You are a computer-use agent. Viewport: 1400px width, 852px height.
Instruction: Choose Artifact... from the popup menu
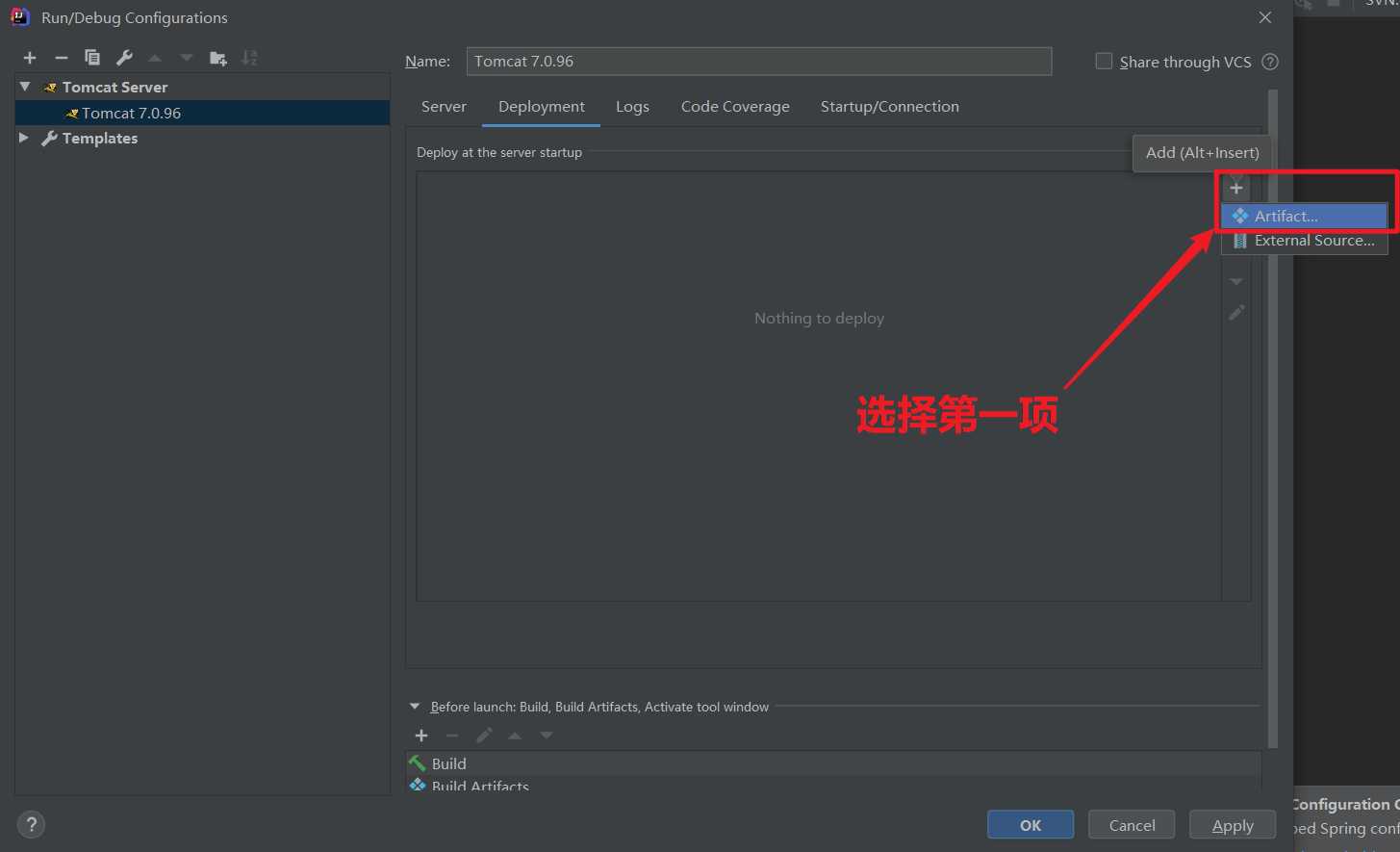point(1304,216)
